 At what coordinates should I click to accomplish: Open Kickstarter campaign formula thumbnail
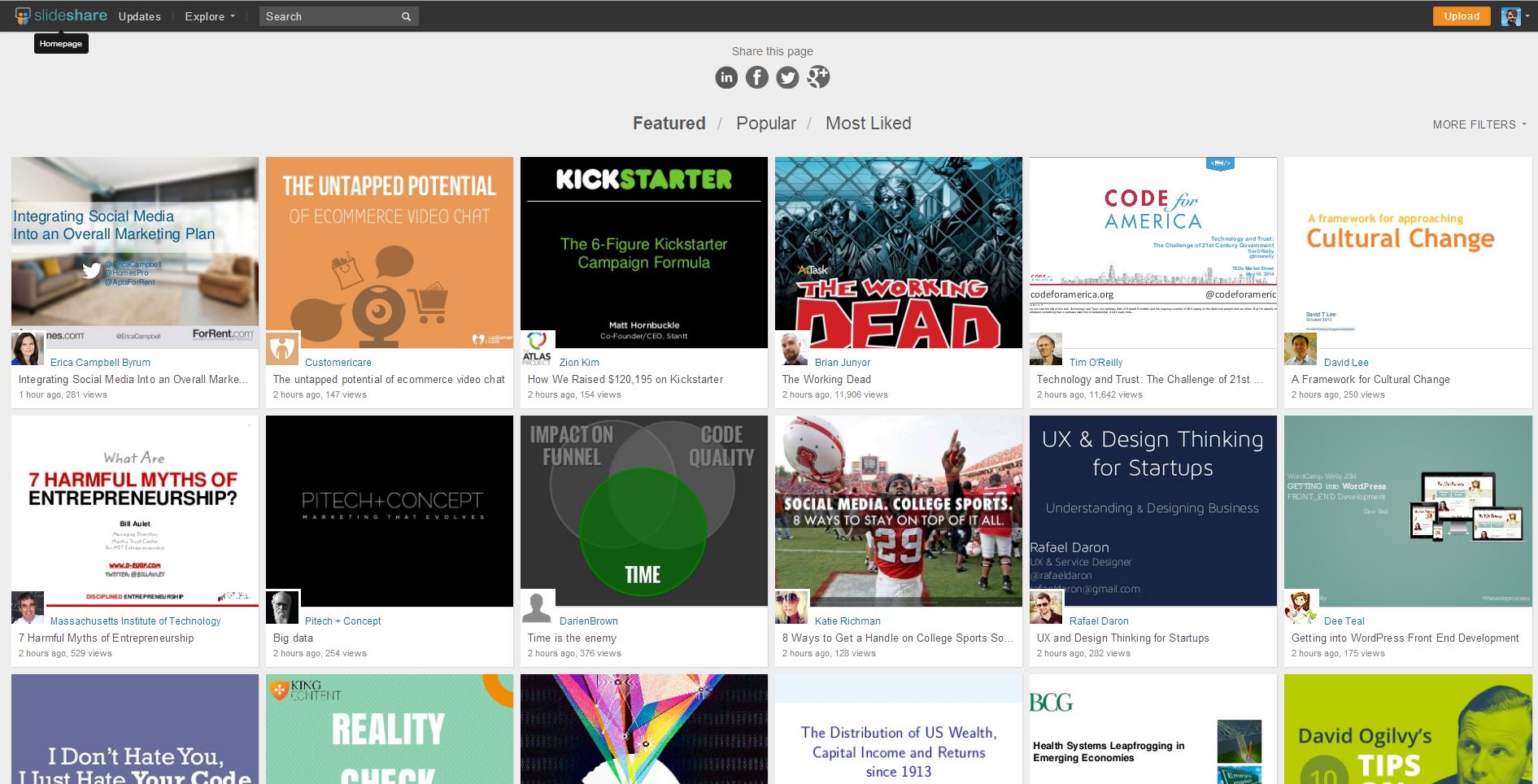pyautogui.click(x=644, y=252)
